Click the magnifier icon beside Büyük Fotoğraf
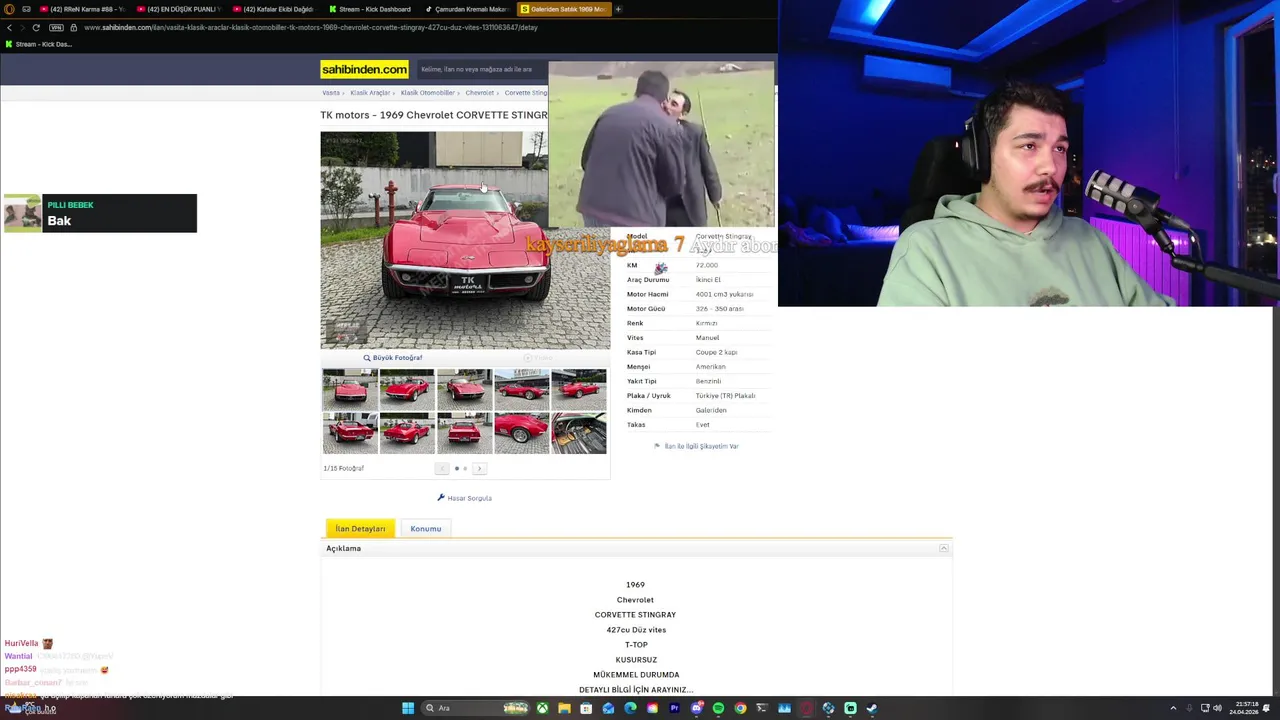The image size is (1280, 720). point(367,358)
